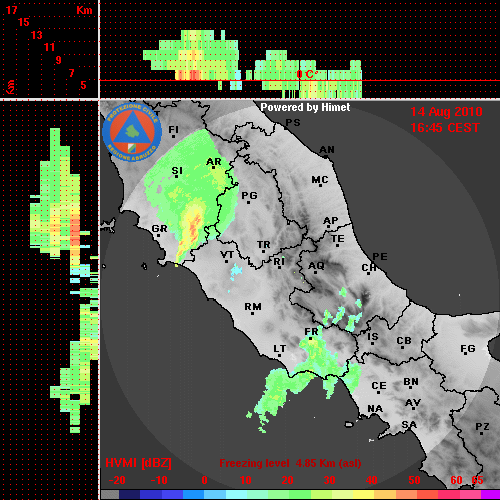The height and width of the screenshot is (500, 500).
Task: Click the 11 km altitude scale label
Action: point(49,47)
